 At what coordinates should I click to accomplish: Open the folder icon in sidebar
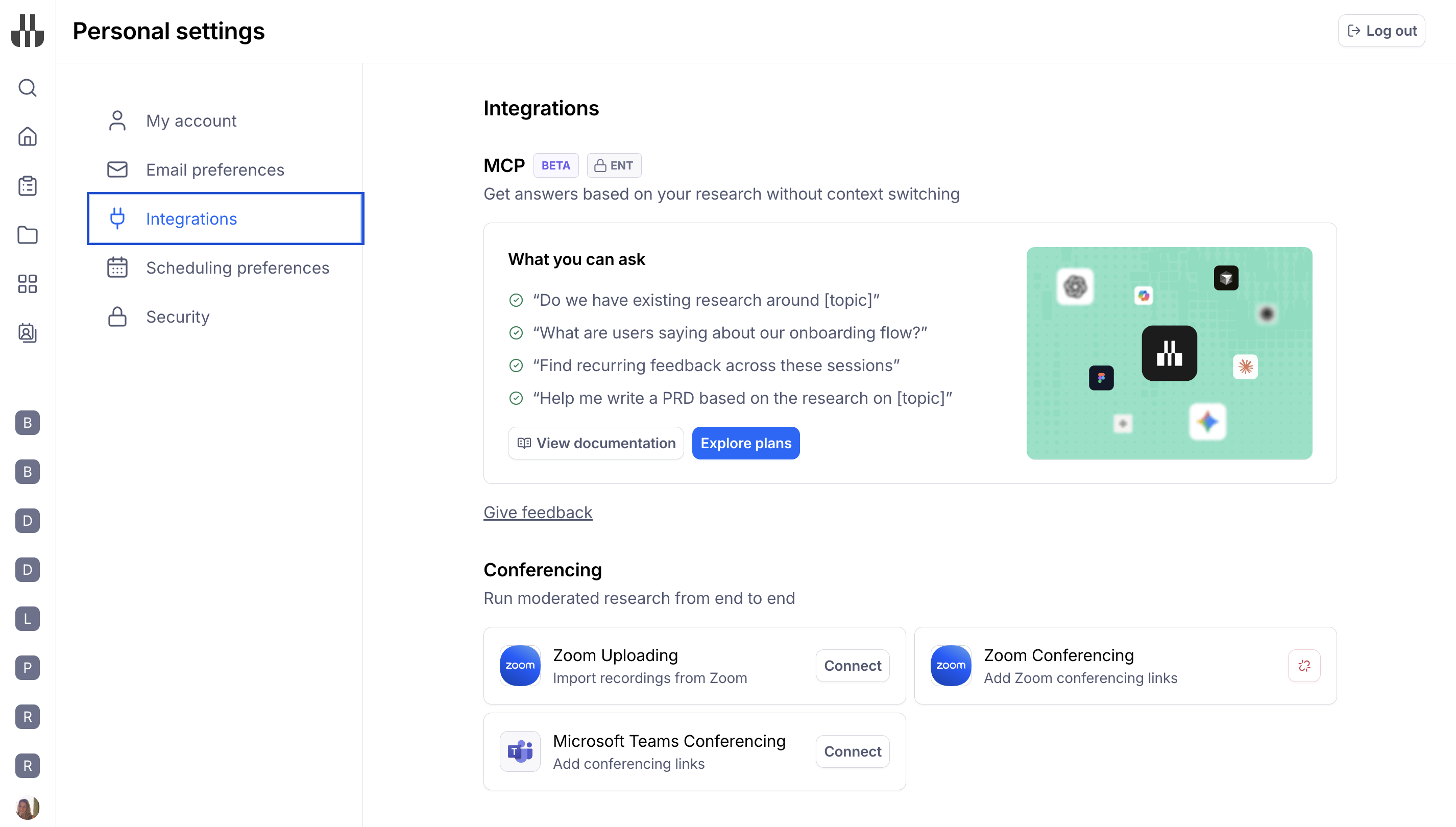27,235
